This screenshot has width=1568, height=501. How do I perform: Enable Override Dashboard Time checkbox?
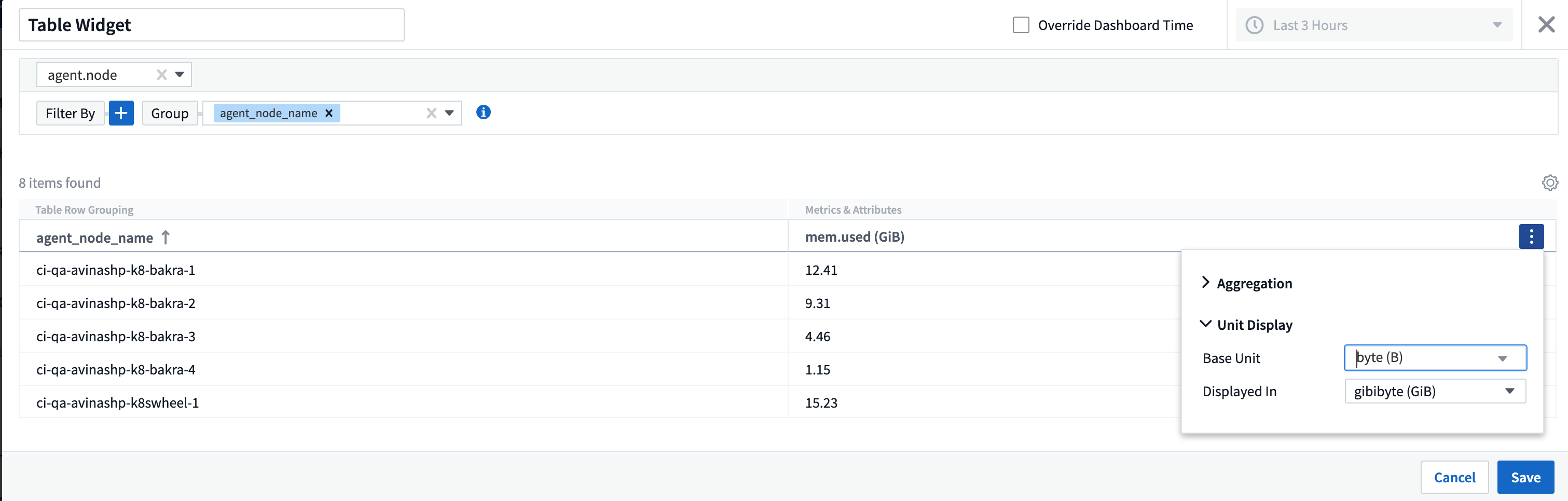(x=1021, y=25)
